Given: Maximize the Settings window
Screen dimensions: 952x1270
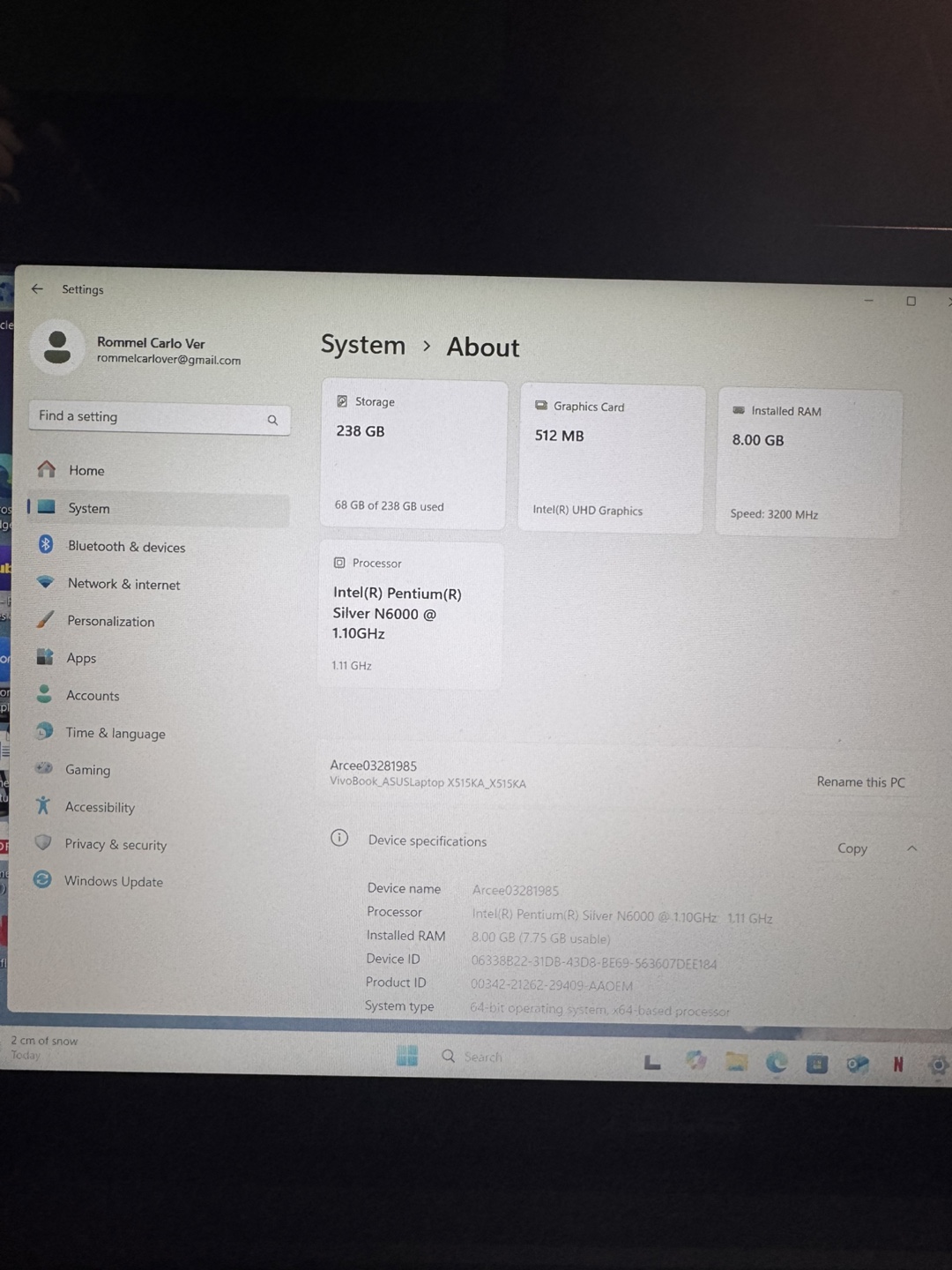Looking at the screenshot, I should [x=911, y=301].
